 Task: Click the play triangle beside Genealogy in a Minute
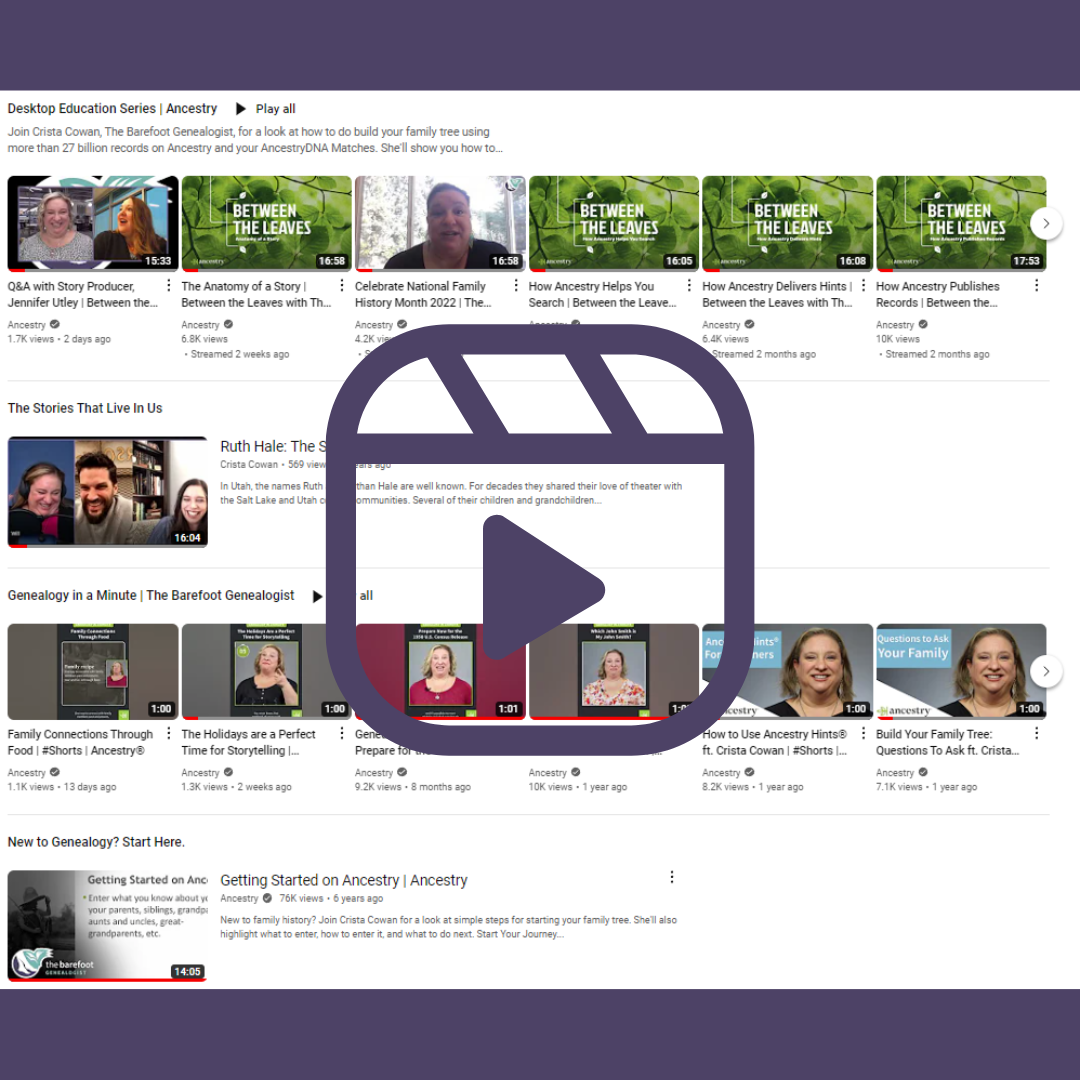[x=317, y=596]
